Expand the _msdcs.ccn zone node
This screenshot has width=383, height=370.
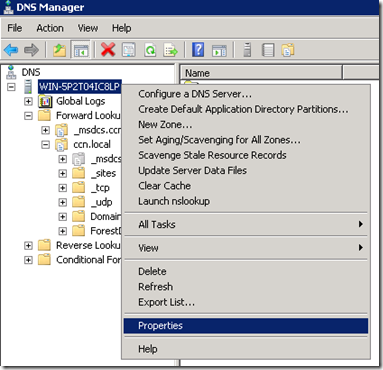pos(45,130)
